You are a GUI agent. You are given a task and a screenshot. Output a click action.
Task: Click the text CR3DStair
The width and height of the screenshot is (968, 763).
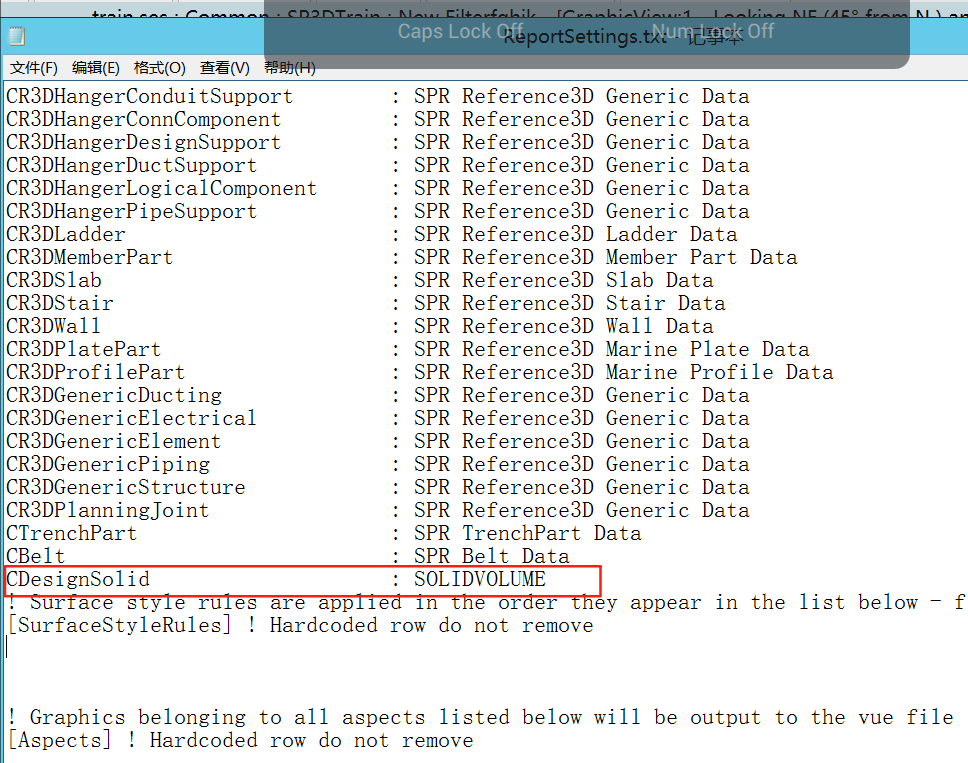click(x=60, y=304)
